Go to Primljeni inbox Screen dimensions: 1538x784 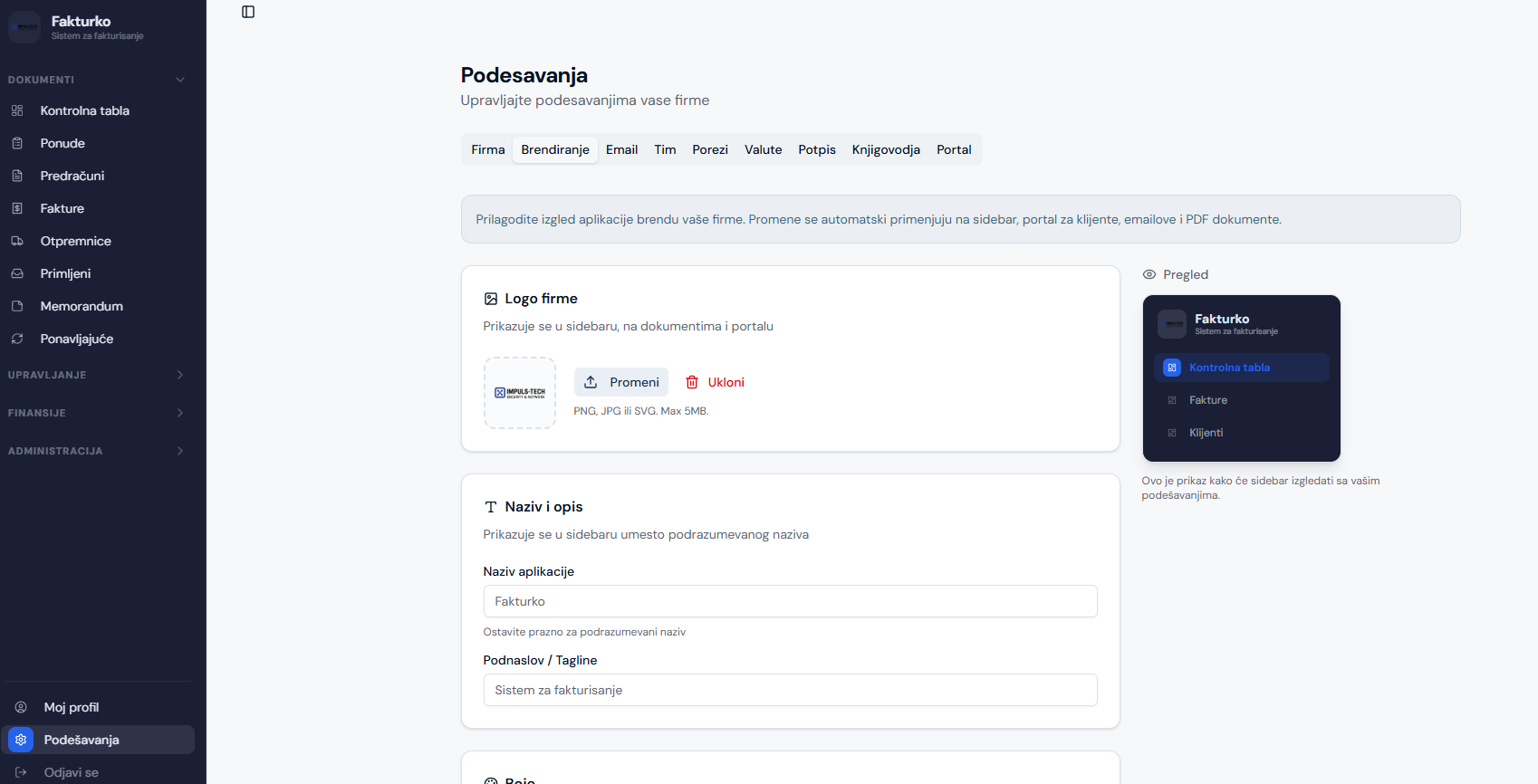(x=65, y=273)
